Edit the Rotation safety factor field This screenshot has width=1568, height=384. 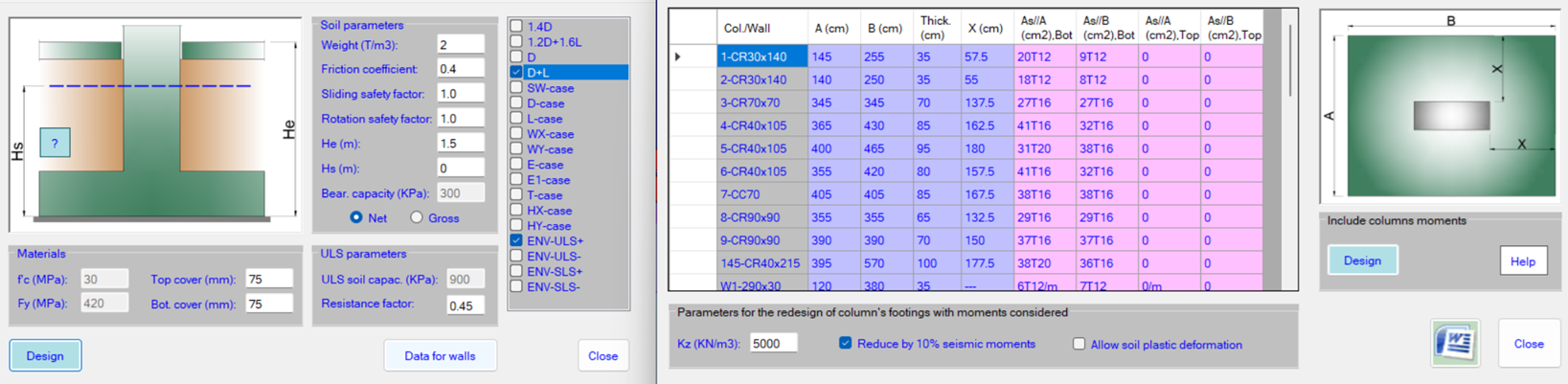point(461,119)
